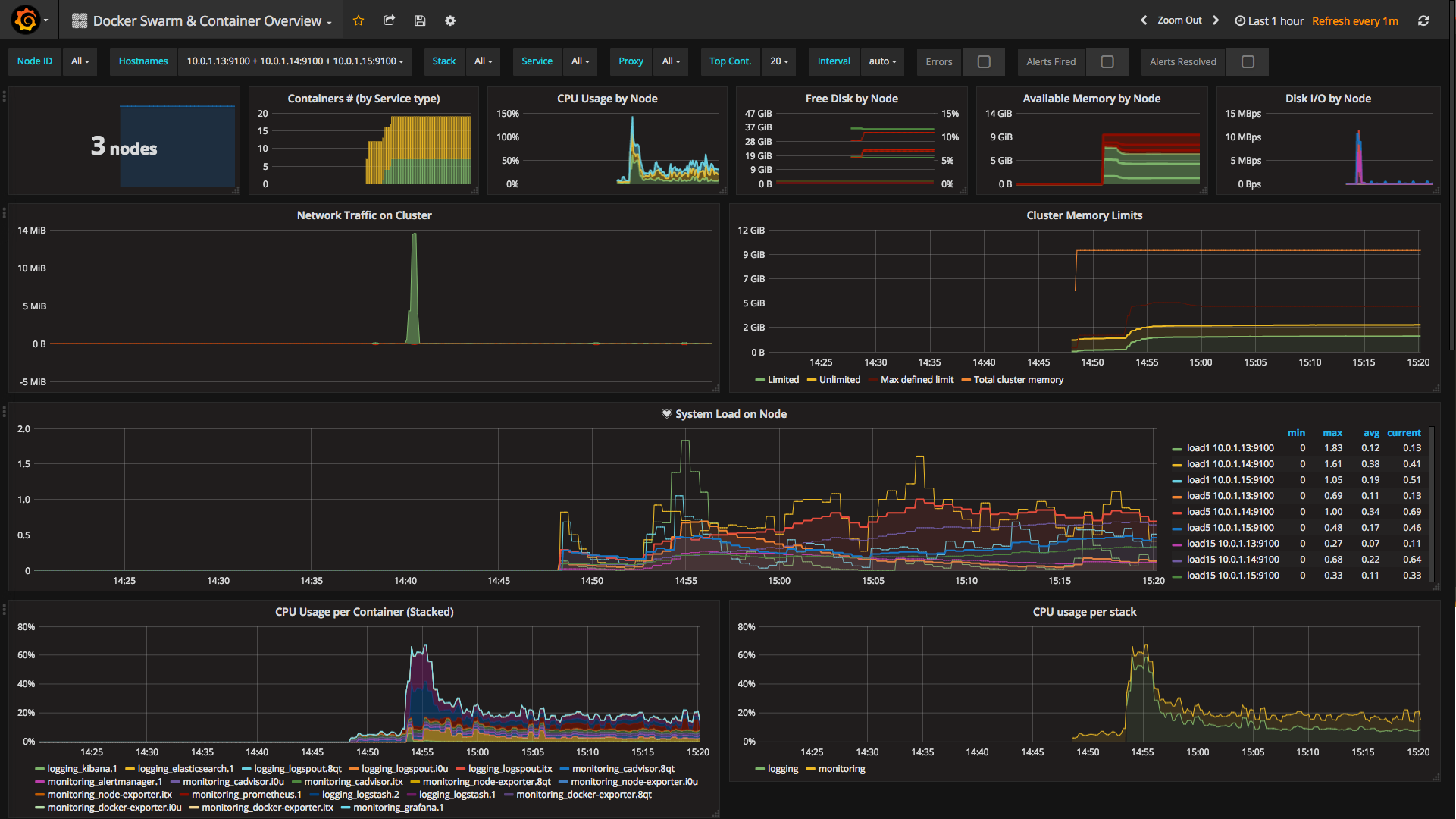Open dashboard settings gear icon
The width and height of the screenshot is (1456, 819).
(450, 20)
